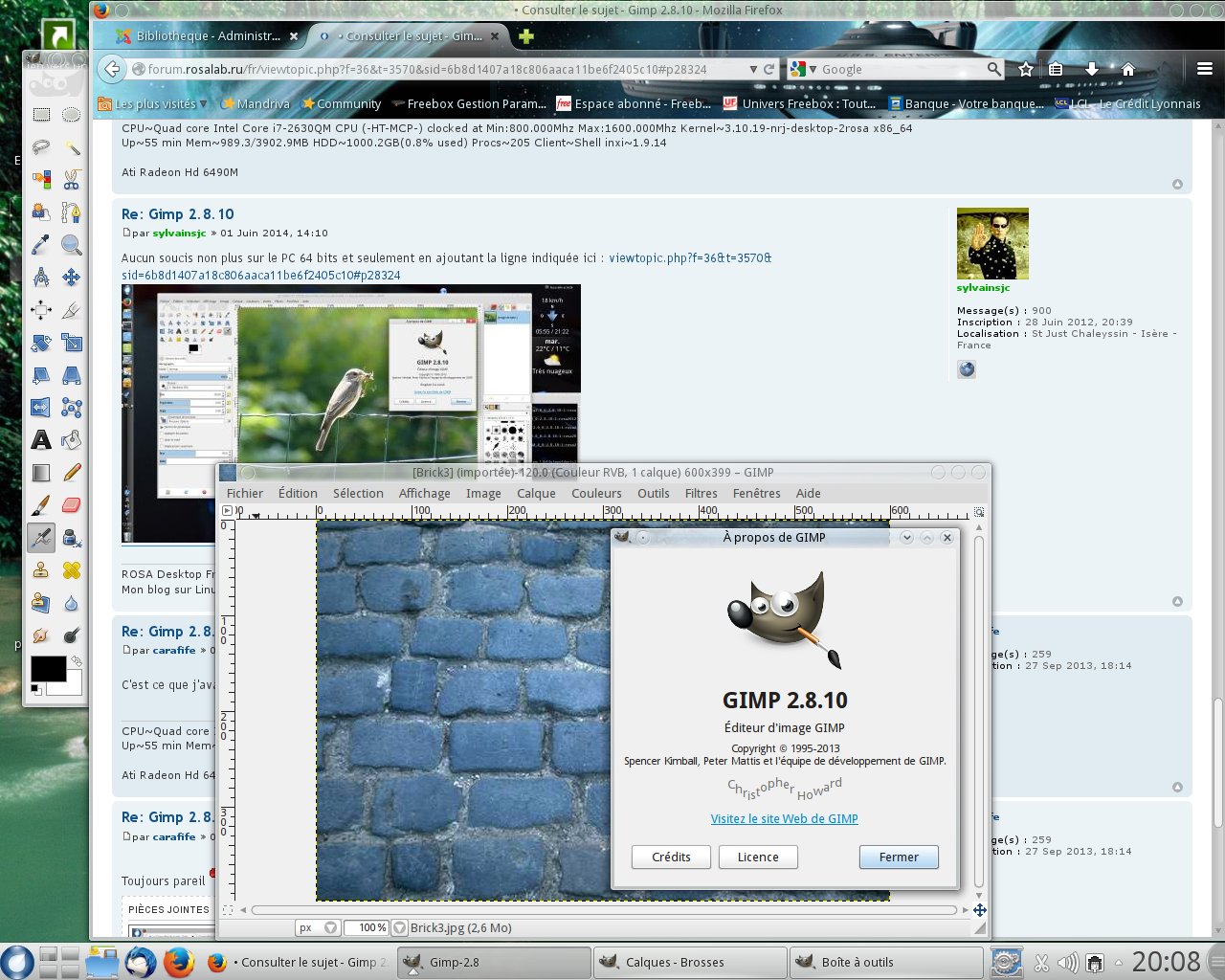
Task: Activate the Flip tool
Action: [41, 408]
